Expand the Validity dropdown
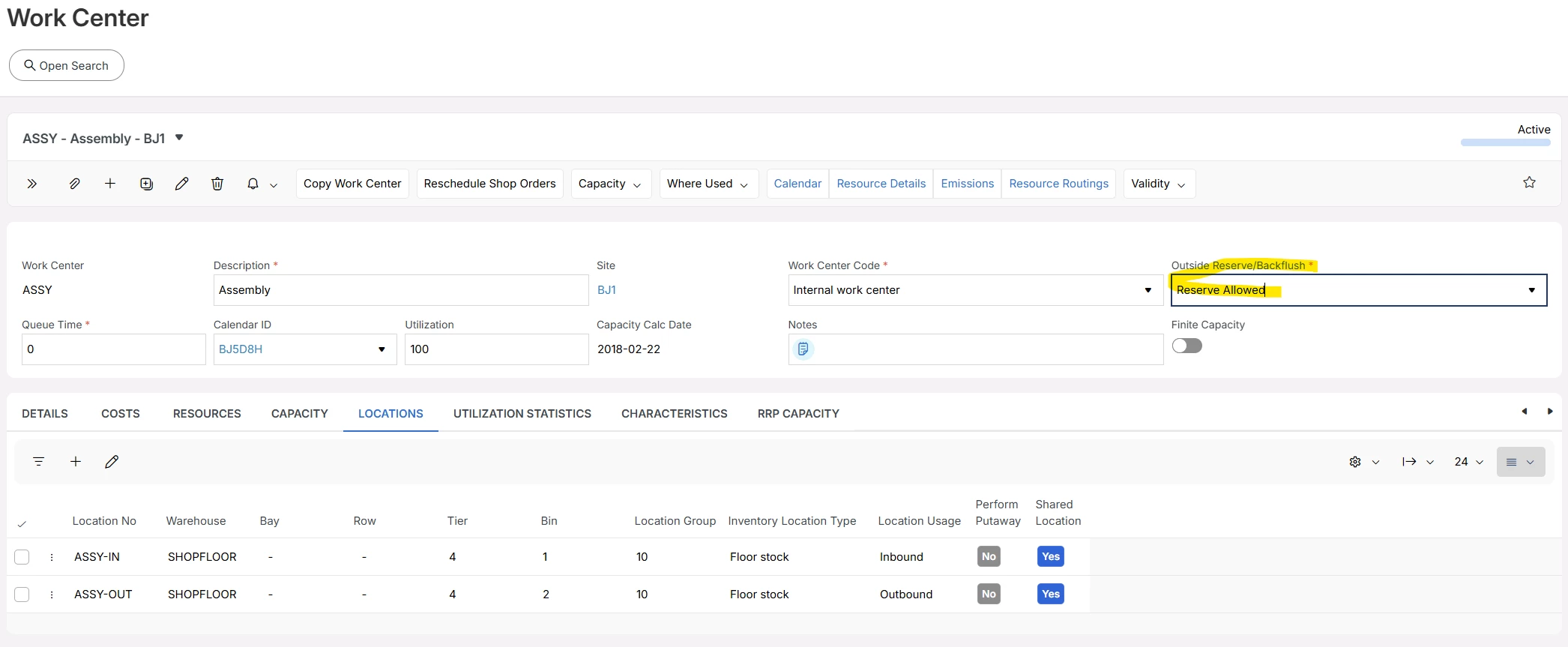 tap(1159, 184)
